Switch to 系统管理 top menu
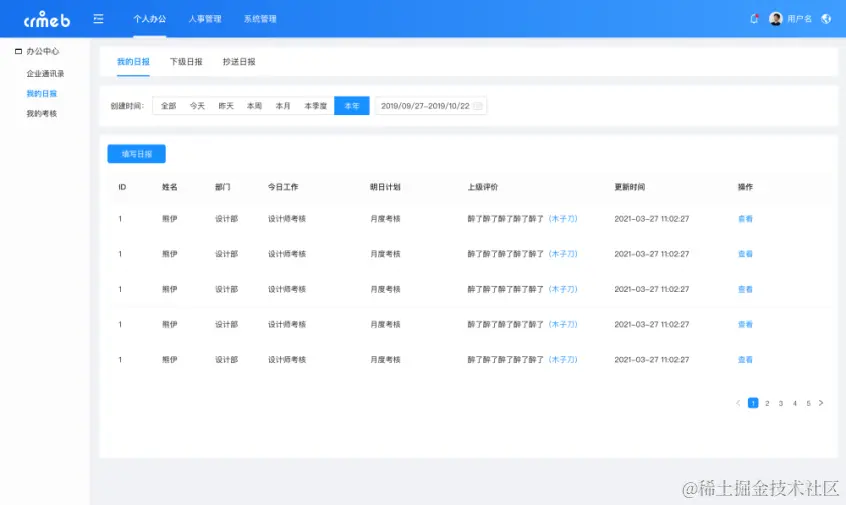This screenshot has width=846, height=505. [x=260, y=19]
